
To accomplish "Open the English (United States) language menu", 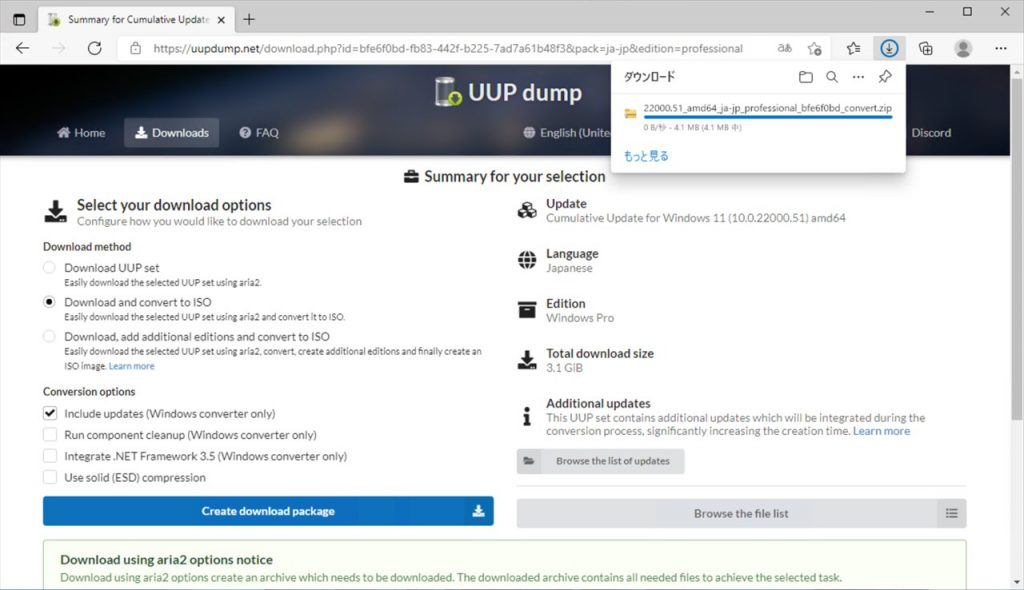I will (566, 133).
